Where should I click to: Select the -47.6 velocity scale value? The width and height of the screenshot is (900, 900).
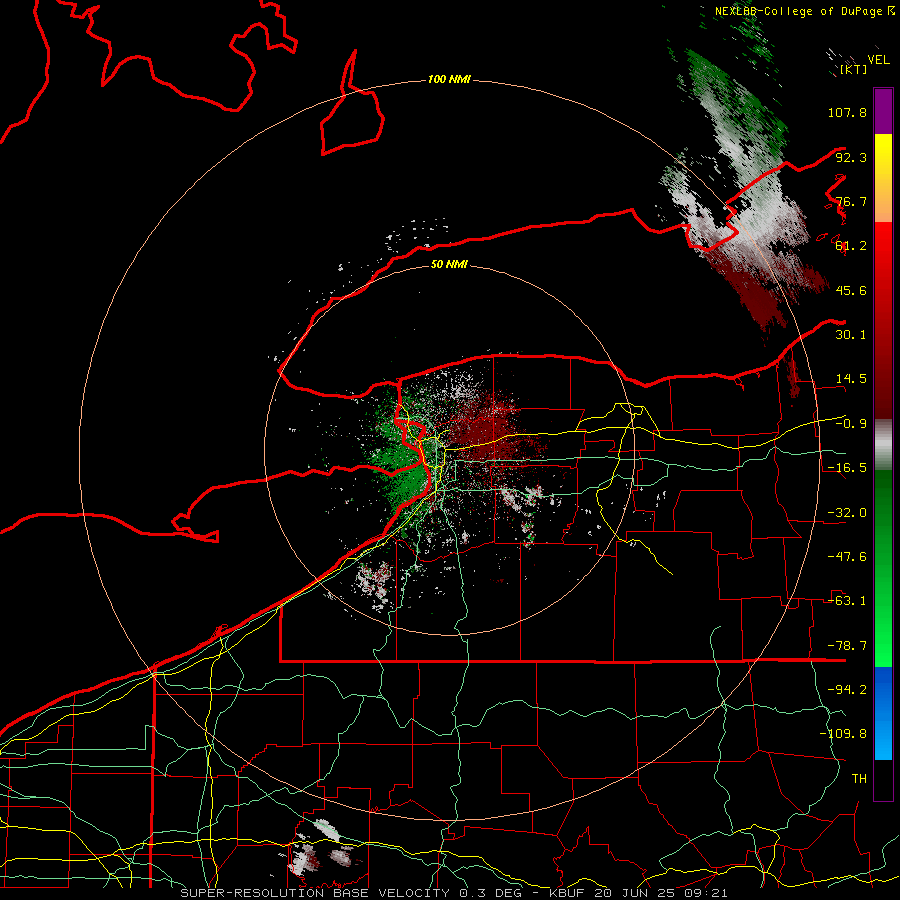[x=847, y=557]
